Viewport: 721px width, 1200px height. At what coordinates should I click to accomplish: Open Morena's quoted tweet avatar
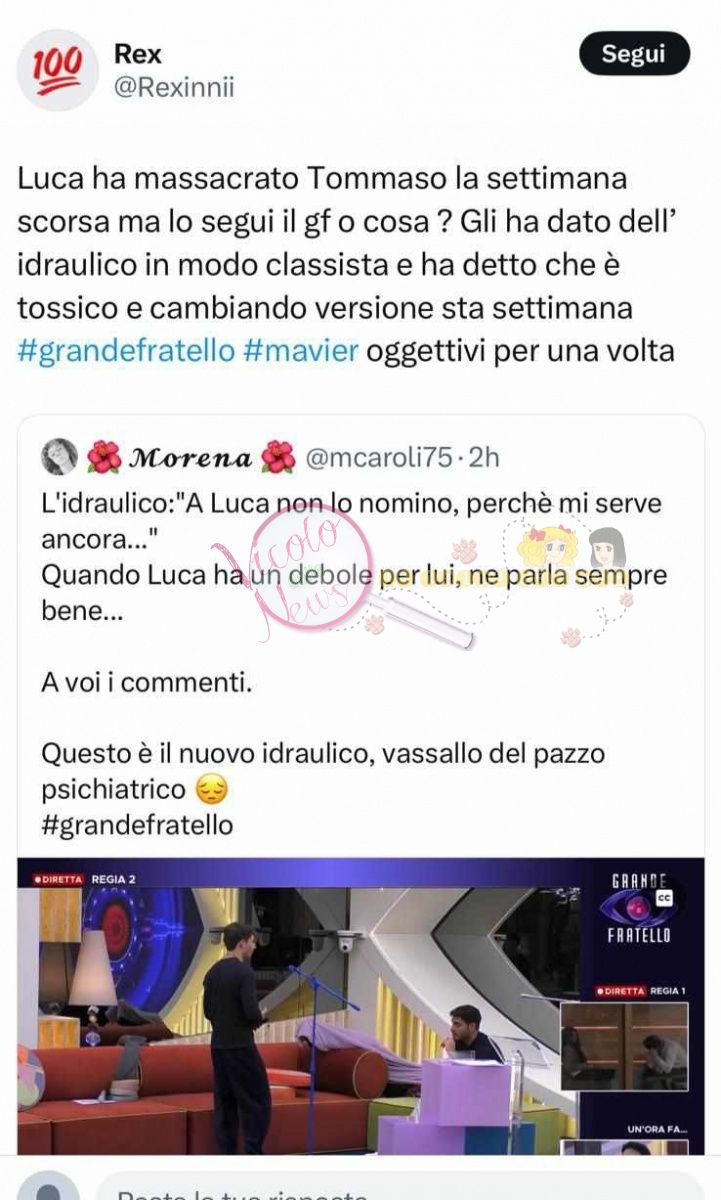pos(59,457)
